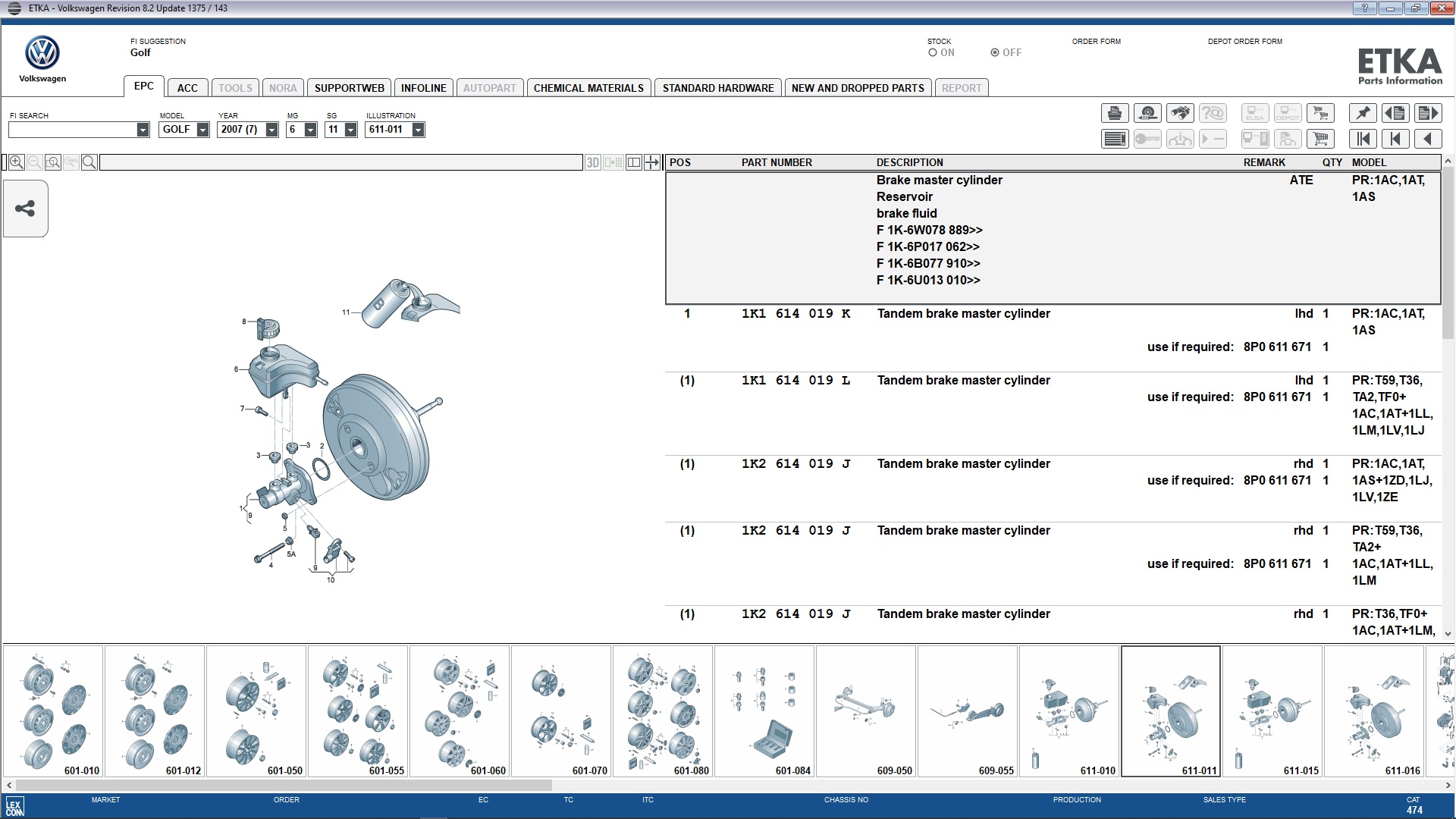This screenshot has height=819, width=1456.
Task: Open the ACC tab
Action: [187, 88]
